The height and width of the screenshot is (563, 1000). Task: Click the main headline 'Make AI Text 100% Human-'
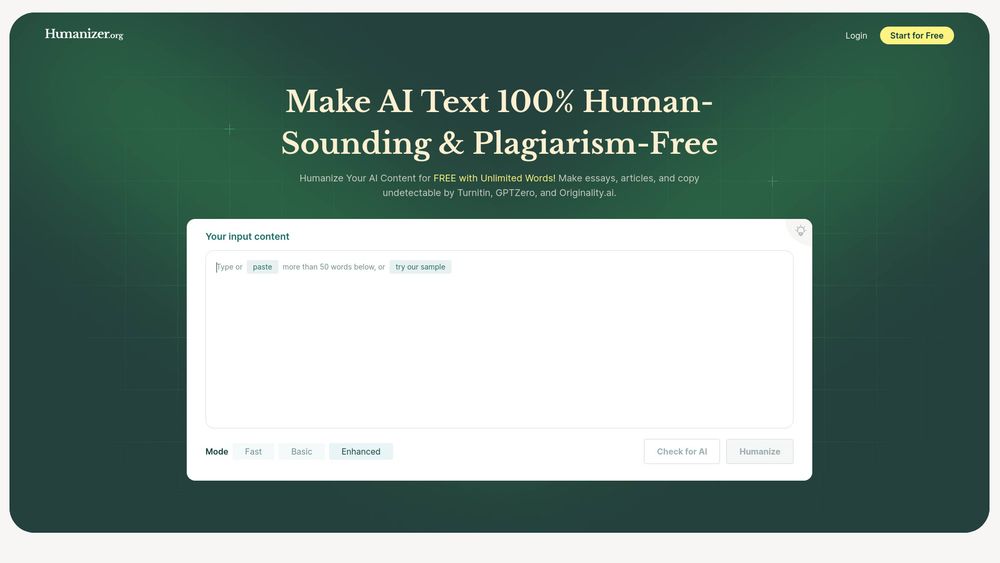pos(499,101)
